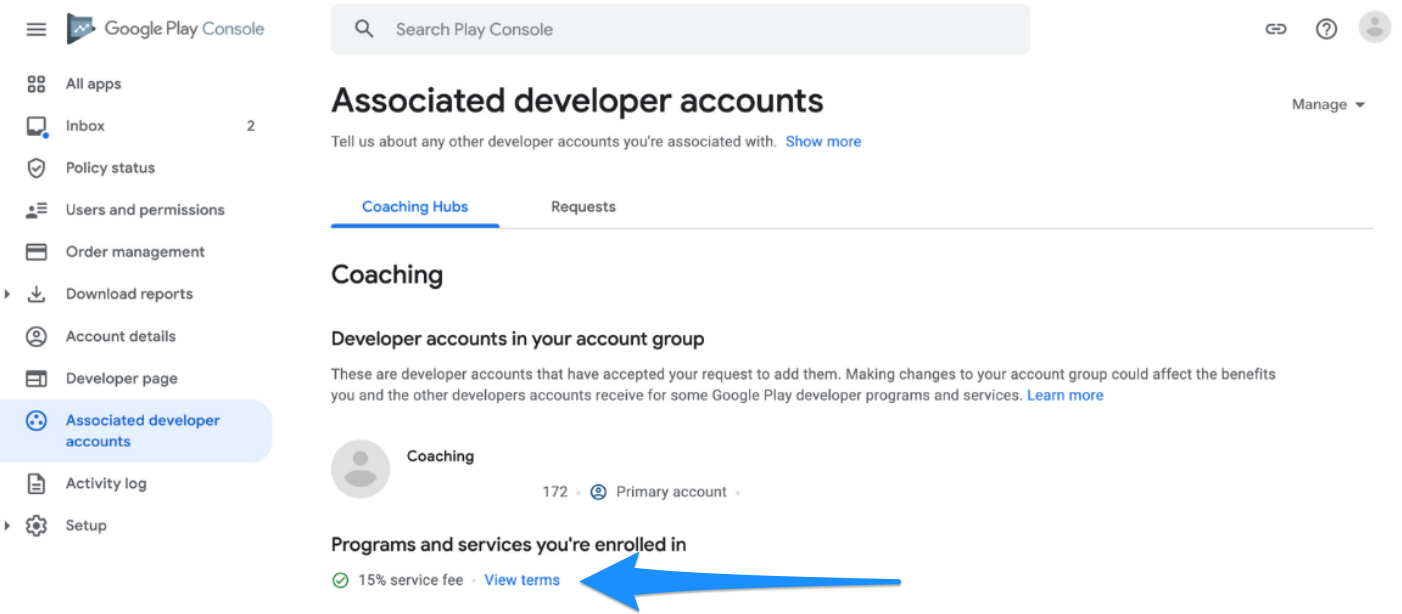Click the View terms link
Image resolution: width=1402 pixels, height=614 pixels.
[x=522, y=580]
